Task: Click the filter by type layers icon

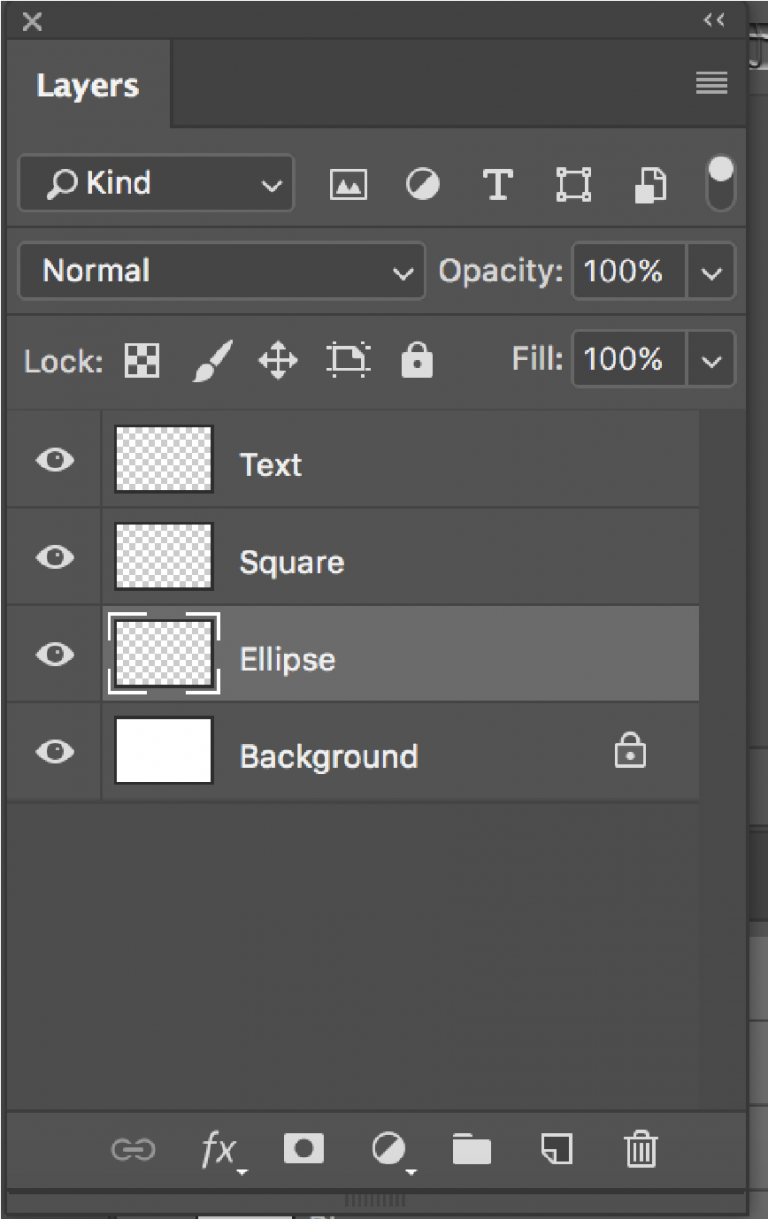Action: pyautogui.click(x=497, y=183)
